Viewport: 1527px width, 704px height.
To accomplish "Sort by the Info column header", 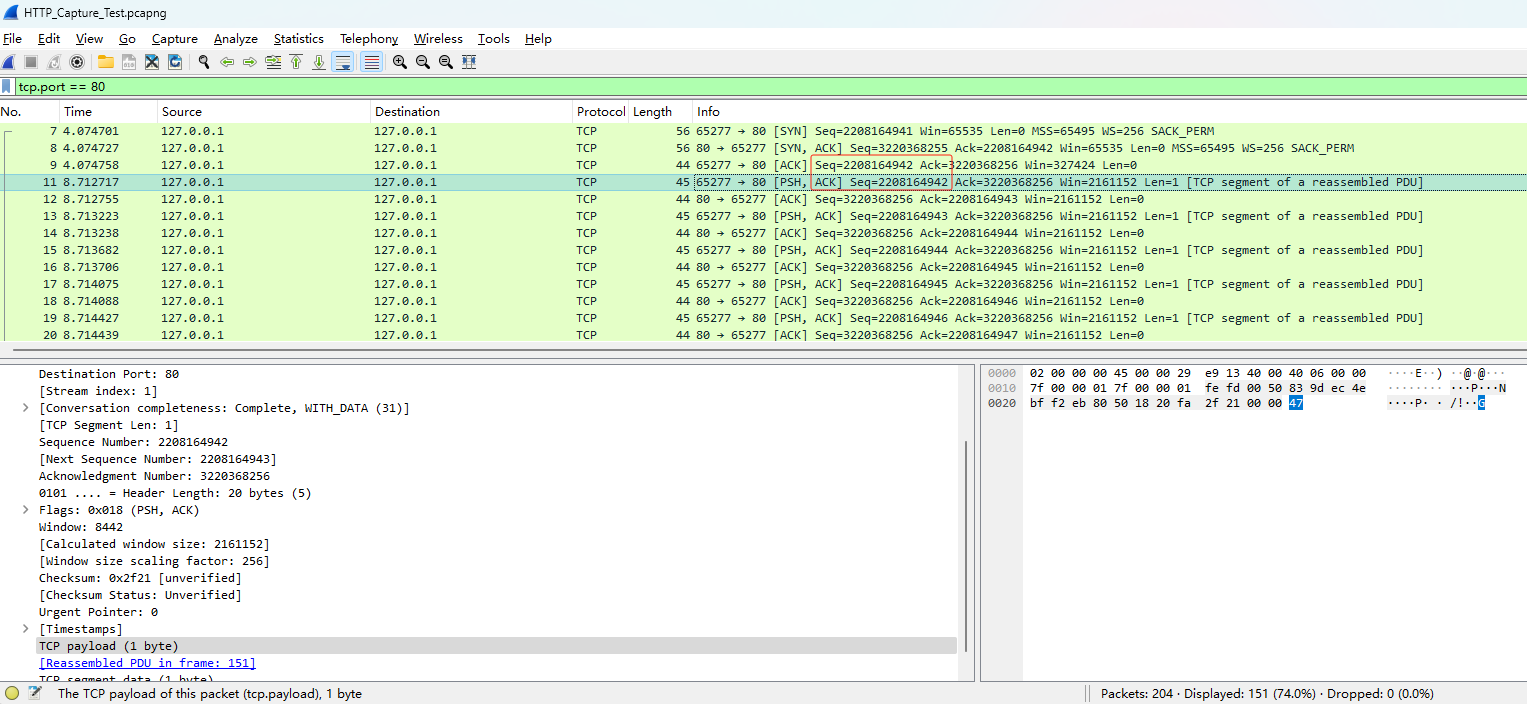I will click(1110, 112).
